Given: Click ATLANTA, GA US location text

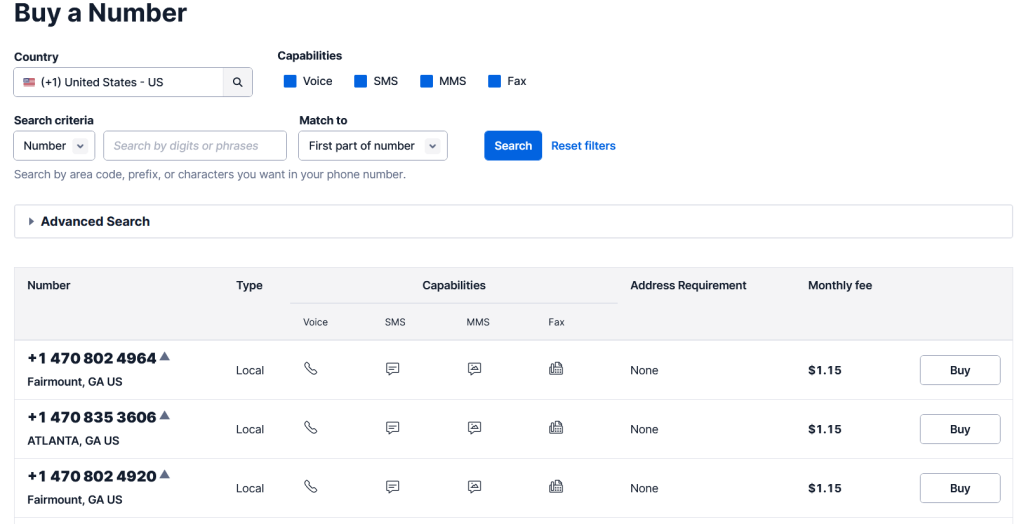Looking at the screenshot, I should click(73, 440).
